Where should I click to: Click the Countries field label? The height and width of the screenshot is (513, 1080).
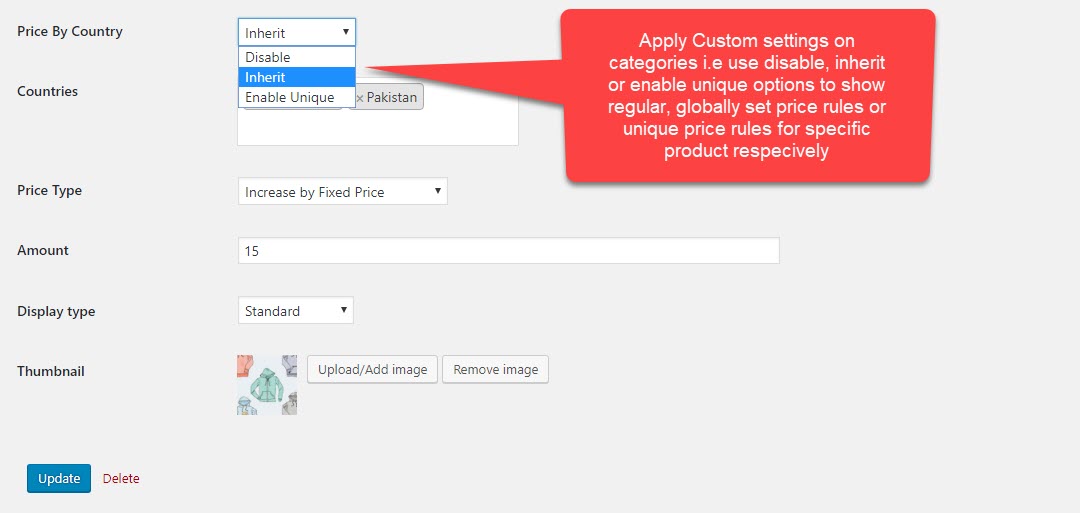point(47,91)
